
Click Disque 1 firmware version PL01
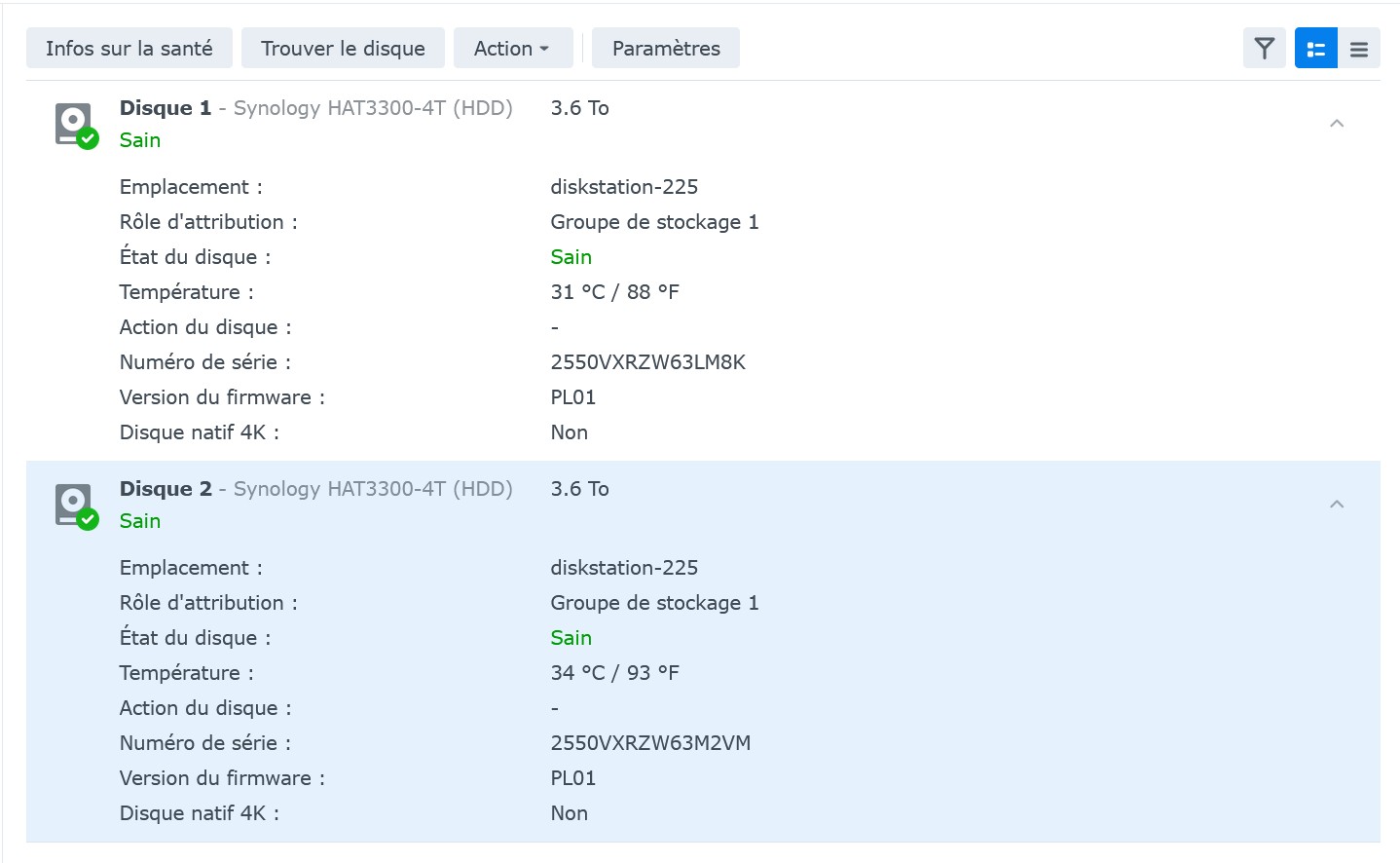click(x=573, y=397)
